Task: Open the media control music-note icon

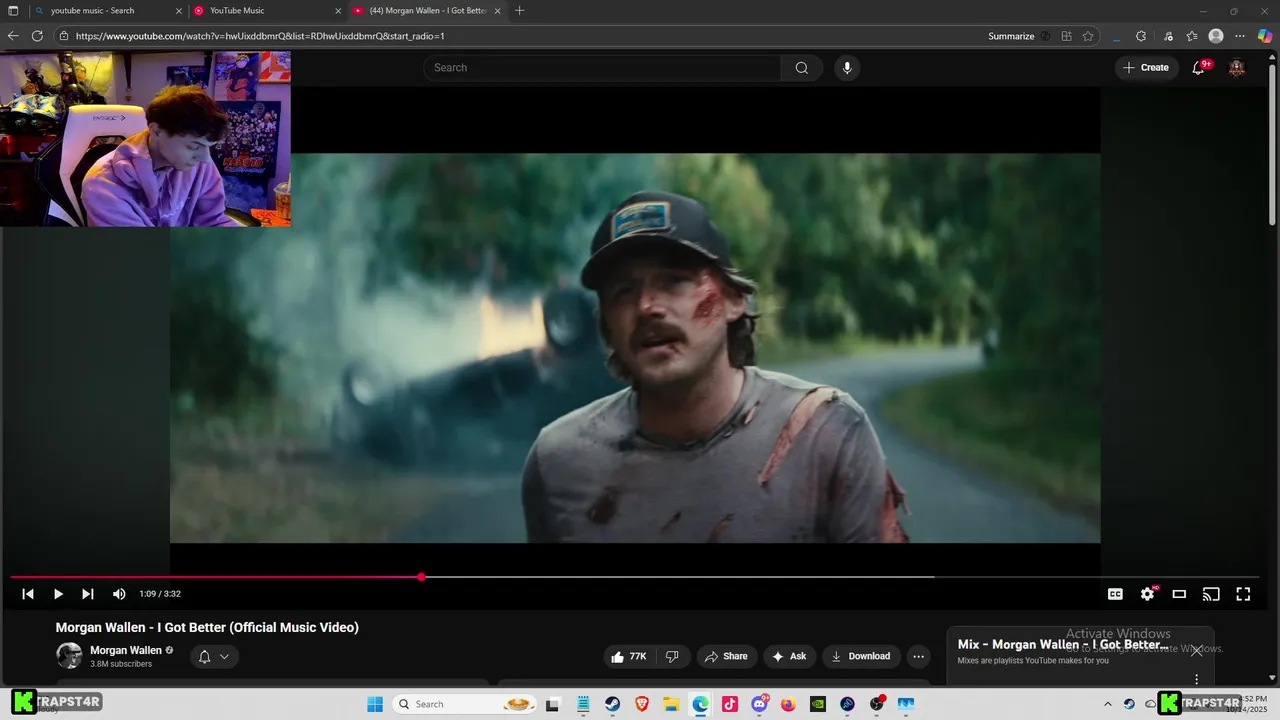Action: pyautogui.click(x=1168, y=36)
